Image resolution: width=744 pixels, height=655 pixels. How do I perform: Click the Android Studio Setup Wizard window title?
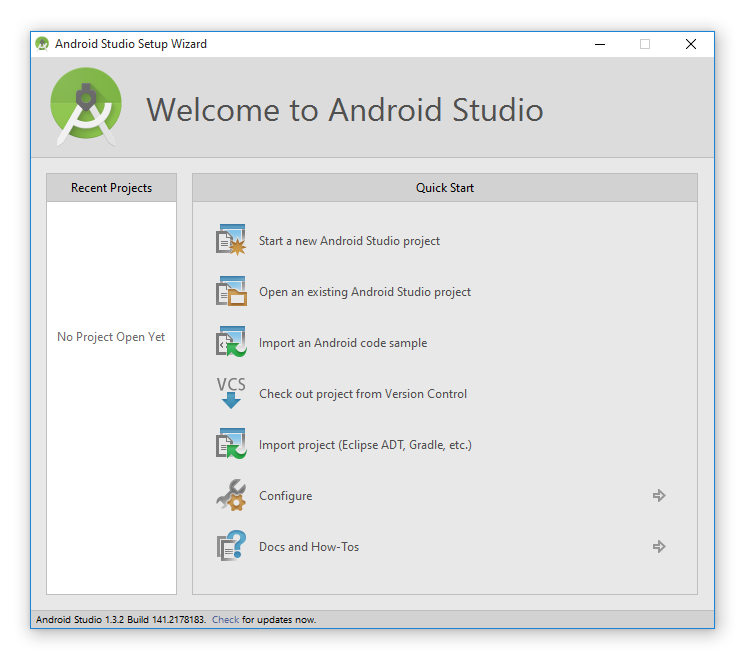coord(131,44)
